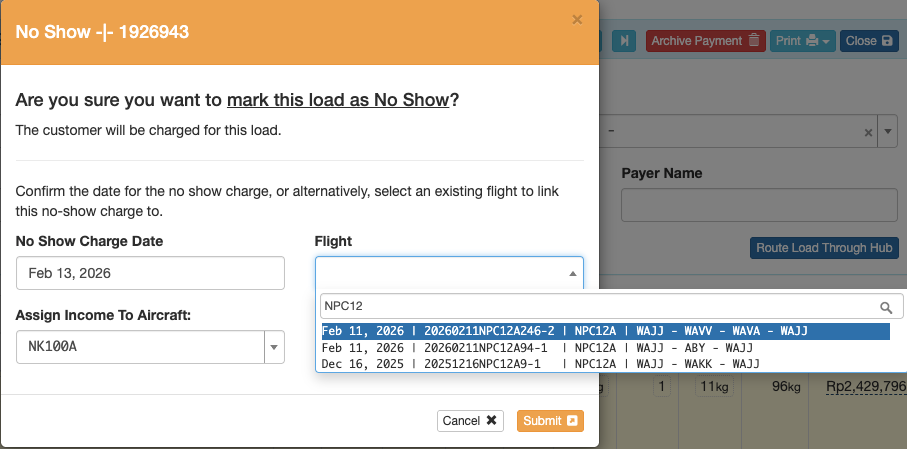Click the magnifier icon in flight search
Image resolution: width=907 pixels, height=449 pixels.
click(885, 308)
